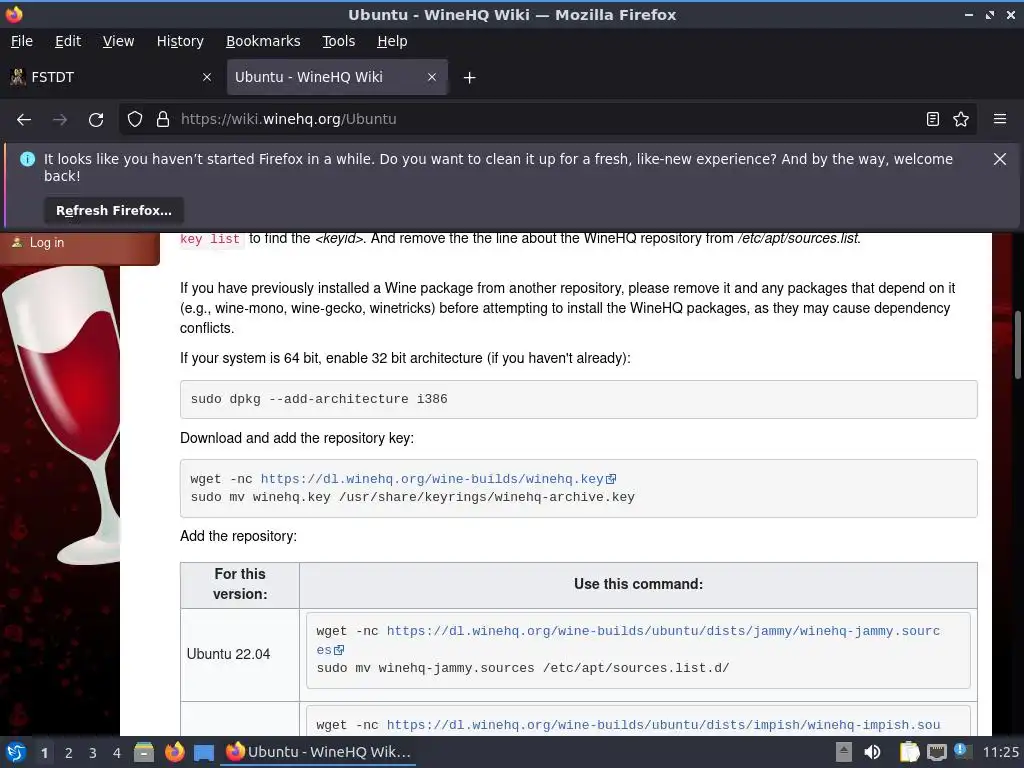Click the removable media eject tray icon

click(844, 752)
